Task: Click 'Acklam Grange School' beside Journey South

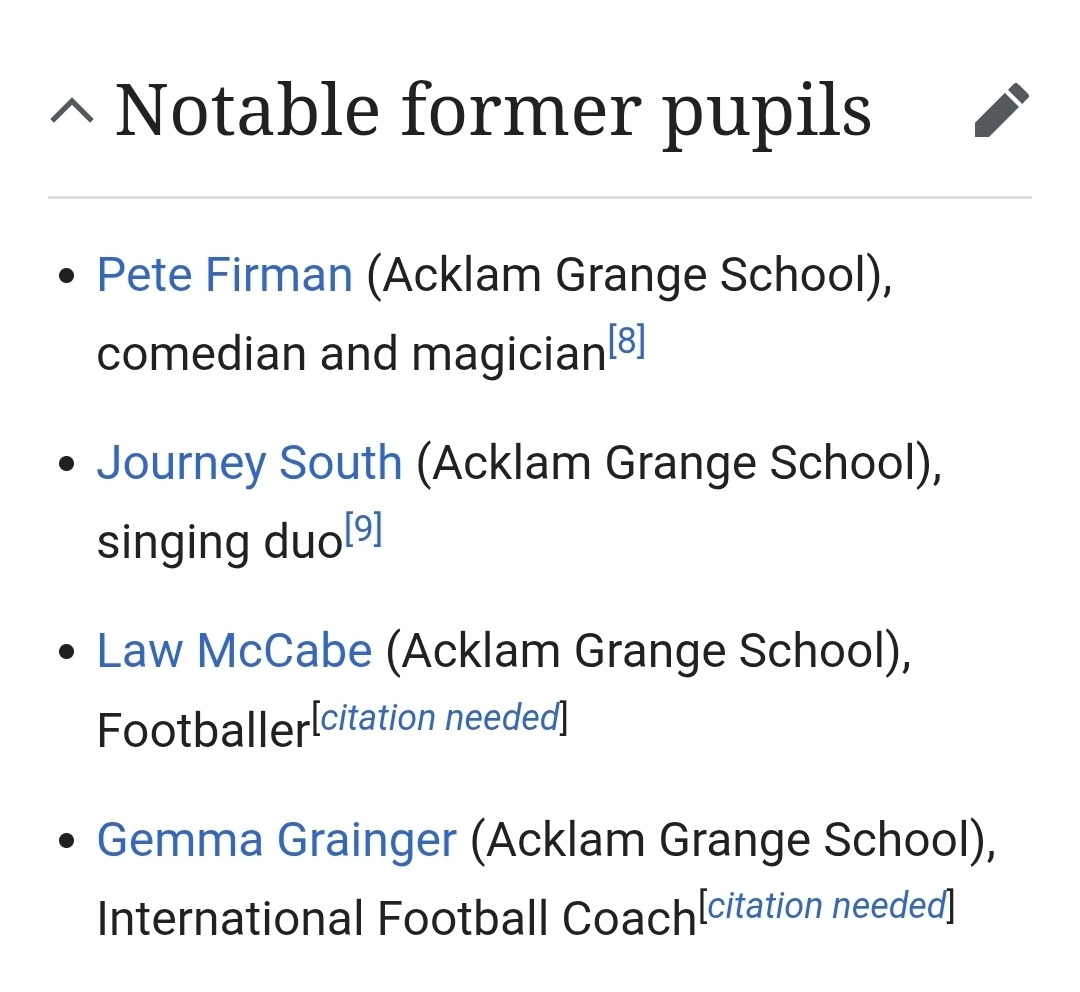Action: pos(679,463)
